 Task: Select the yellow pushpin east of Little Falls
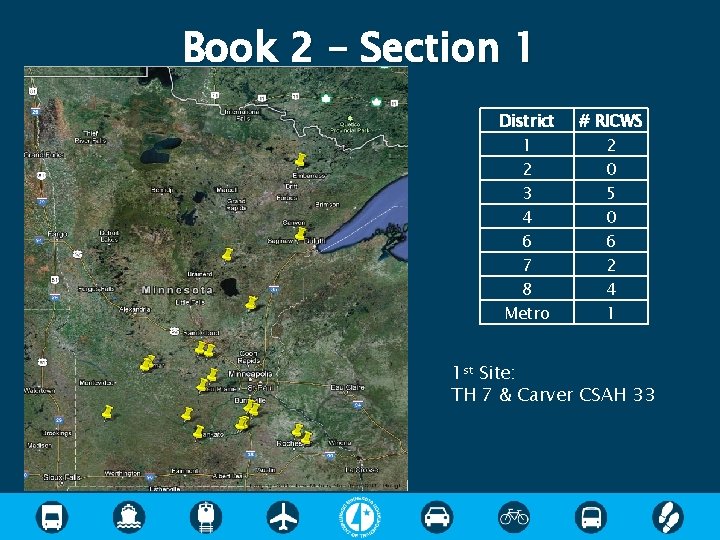(251, 303)
